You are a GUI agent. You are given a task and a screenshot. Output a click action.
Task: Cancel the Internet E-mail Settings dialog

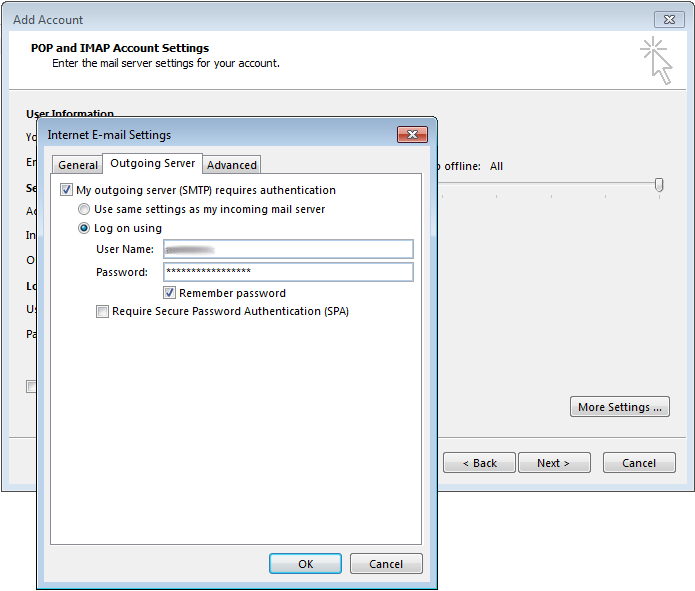(386, 564)
